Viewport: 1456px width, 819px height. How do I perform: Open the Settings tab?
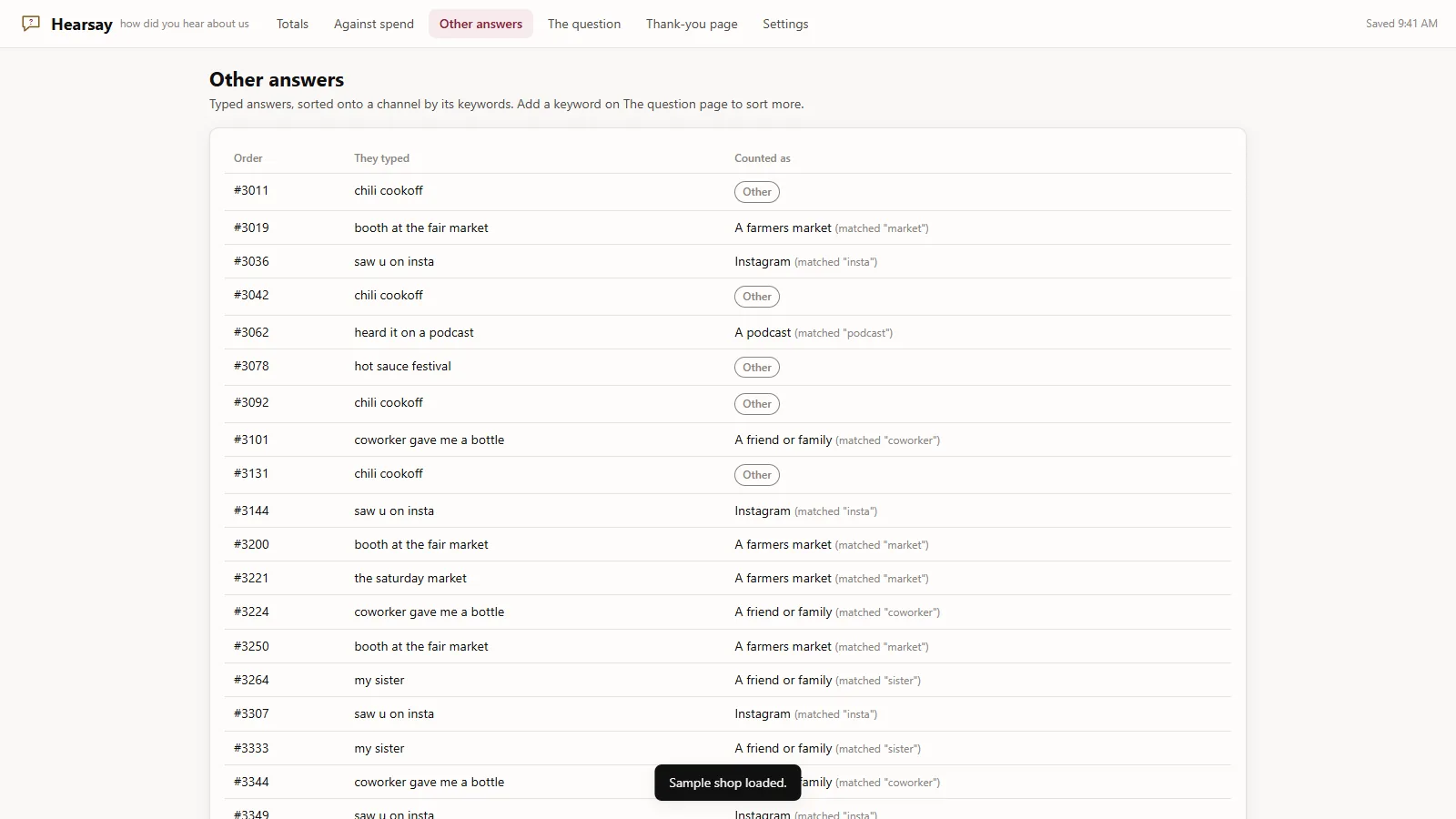(x=785, y=24)
